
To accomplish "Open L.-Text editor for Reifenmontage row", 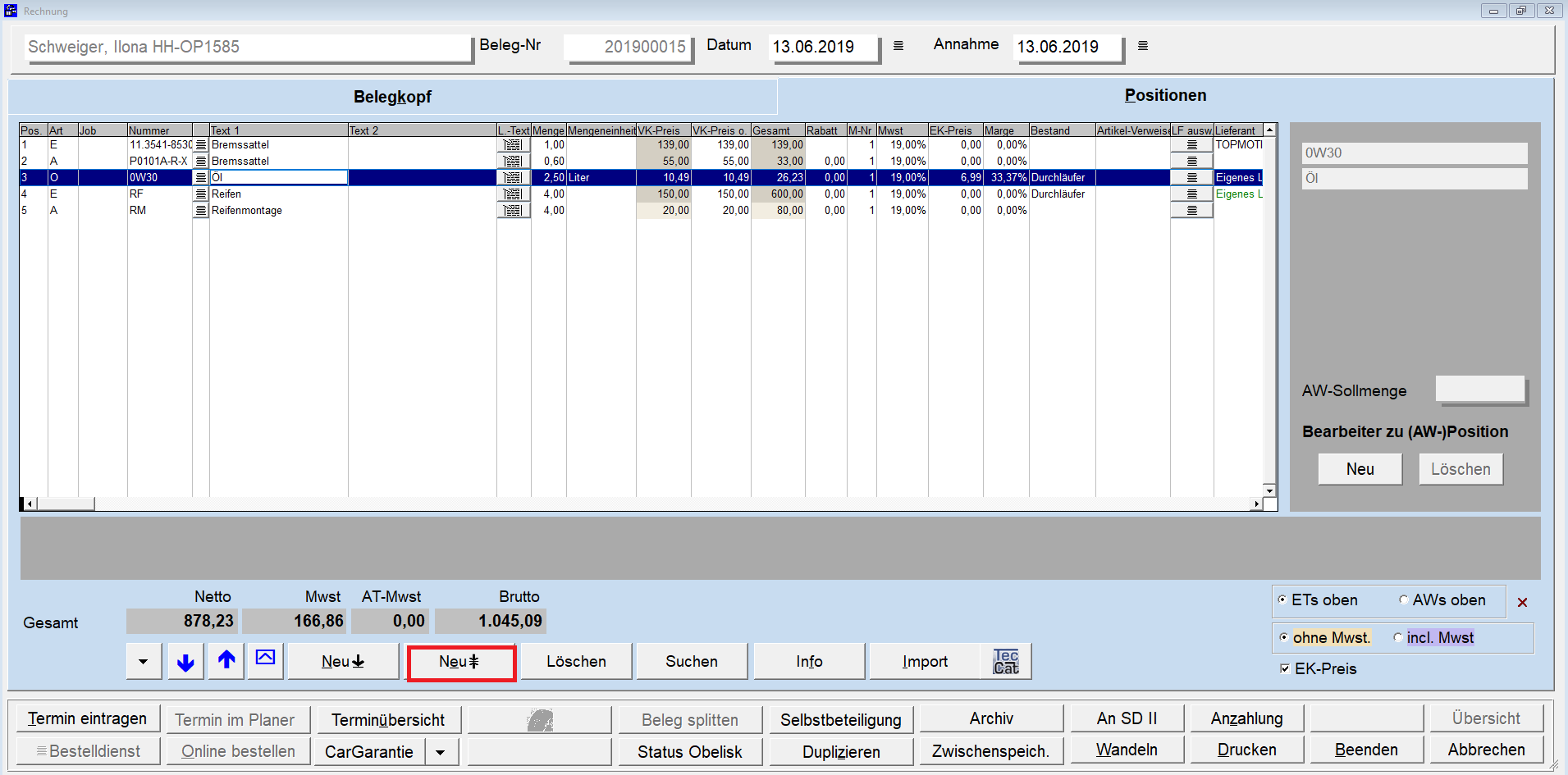I will [514, 211].
